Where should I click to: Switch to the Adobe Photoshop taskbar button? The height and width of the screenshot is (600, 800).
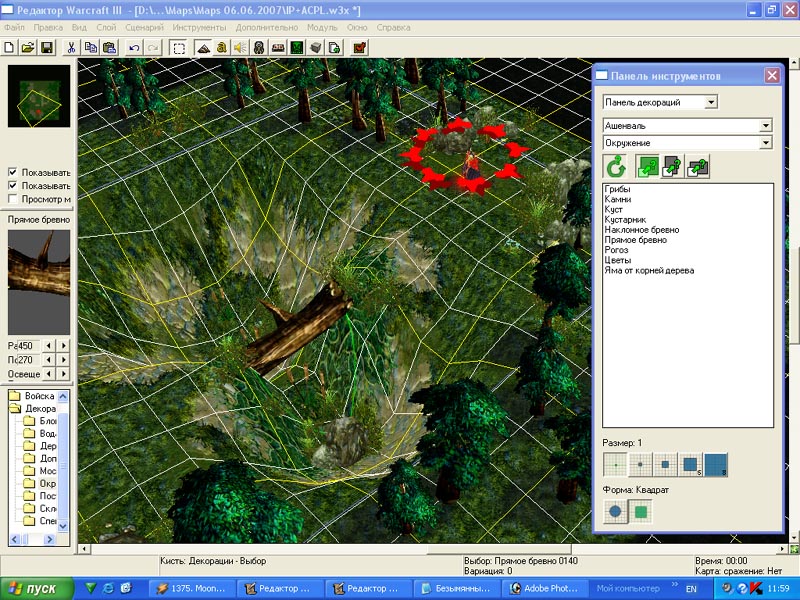pos(545,588)
